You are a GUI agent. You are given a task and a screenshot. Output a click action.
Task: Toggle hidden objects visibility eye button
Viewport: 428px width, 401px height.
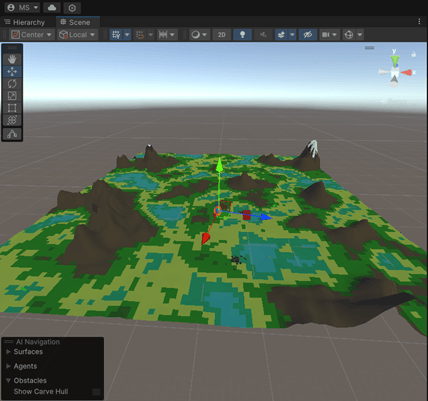click(307, 35)
